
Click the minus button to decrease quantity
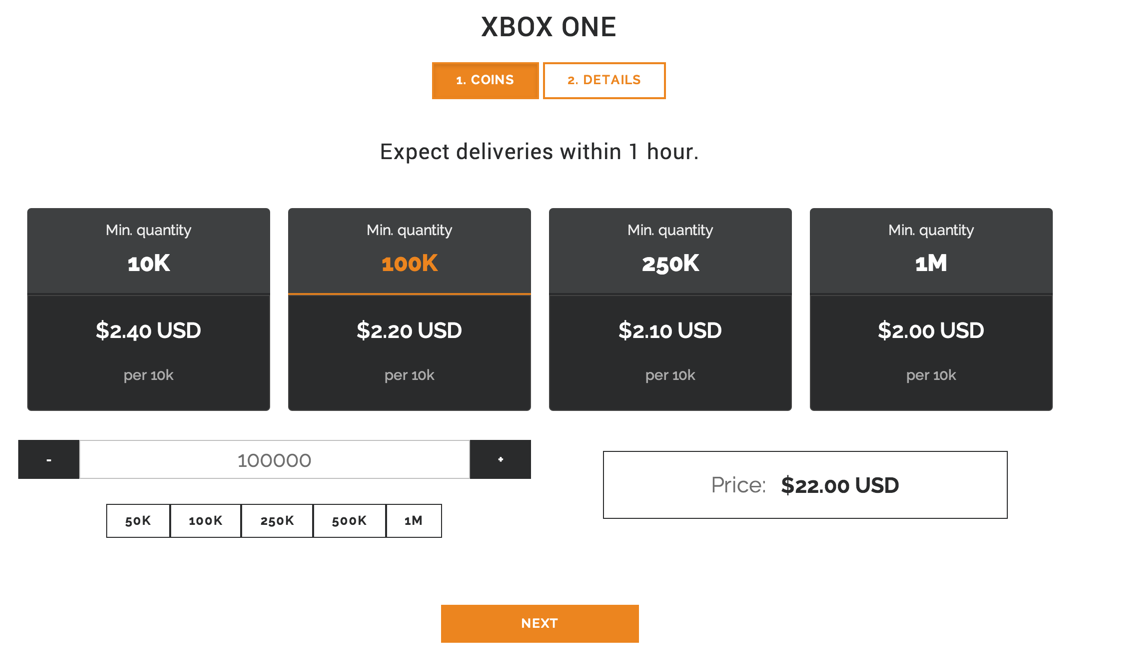(x=48, y=460)
